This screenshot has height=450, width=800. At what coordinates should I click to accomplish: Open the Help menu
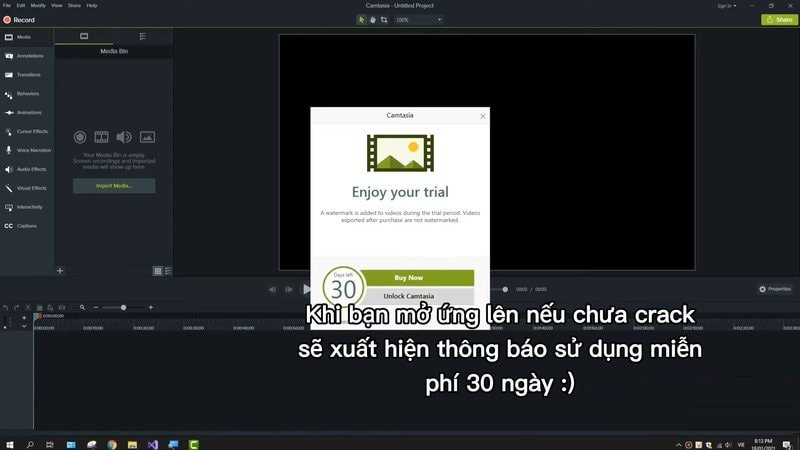(x=92, y=6)
